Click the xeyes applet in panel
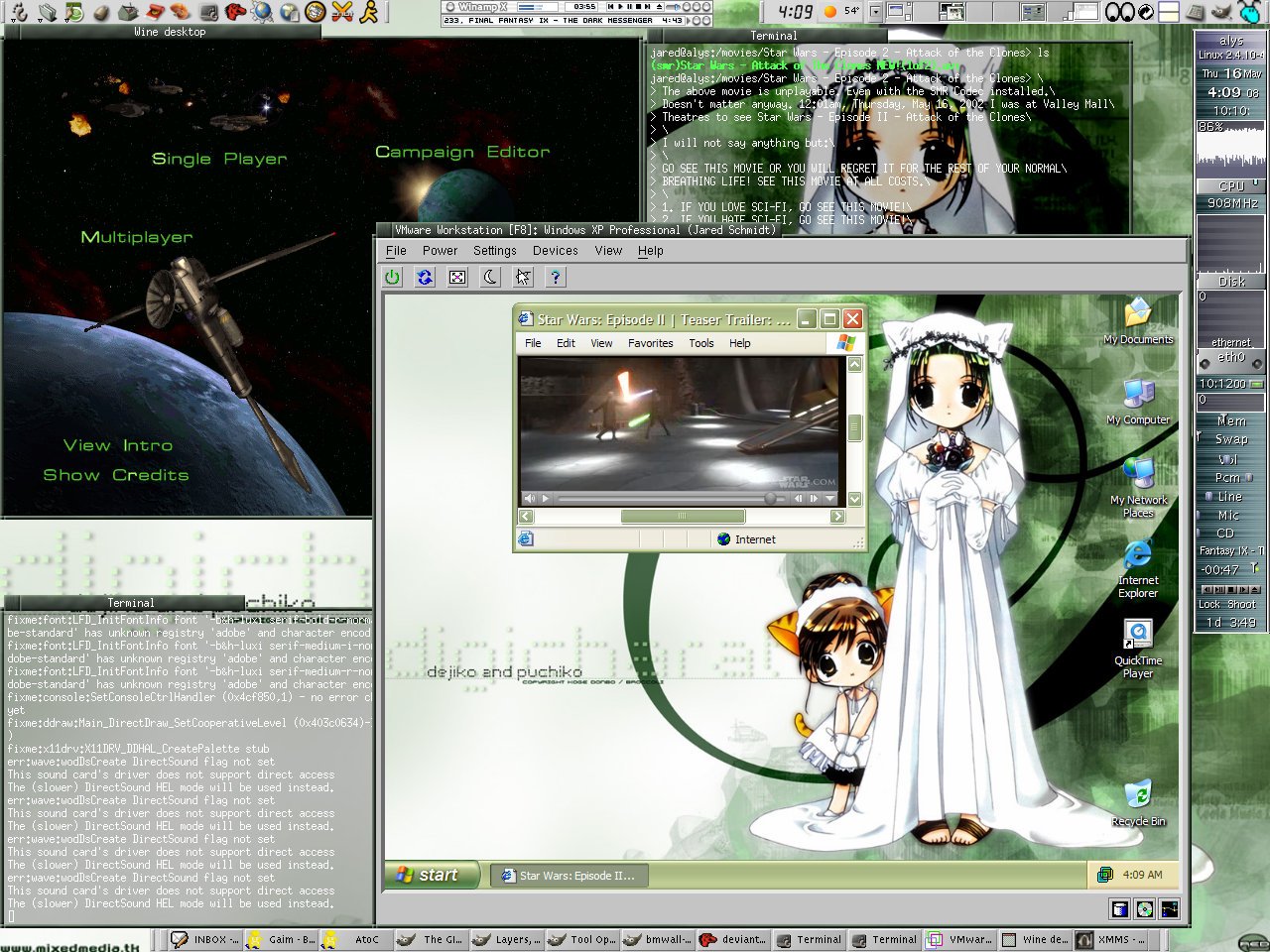The height and width of the screenshot is (952, 1270). click(x=1119, y=12)
